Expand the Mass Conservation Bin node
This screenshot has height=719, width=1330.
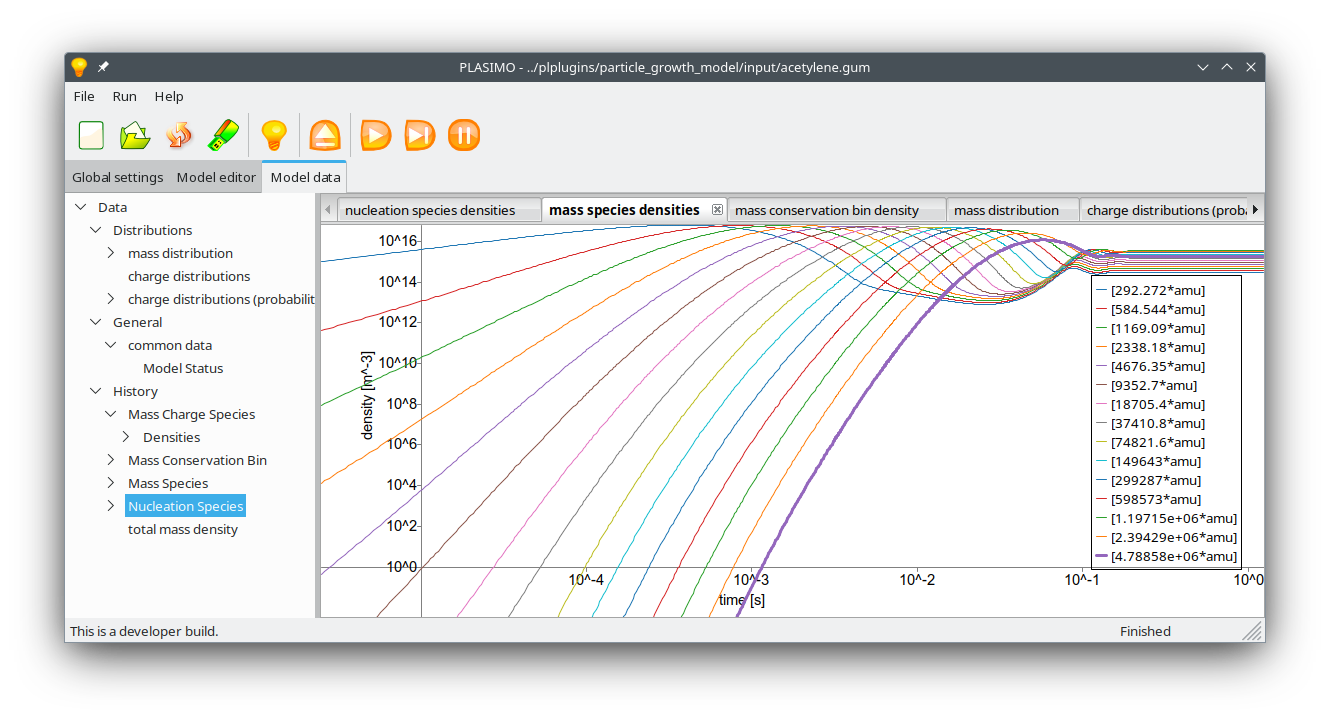coord(111,460)
